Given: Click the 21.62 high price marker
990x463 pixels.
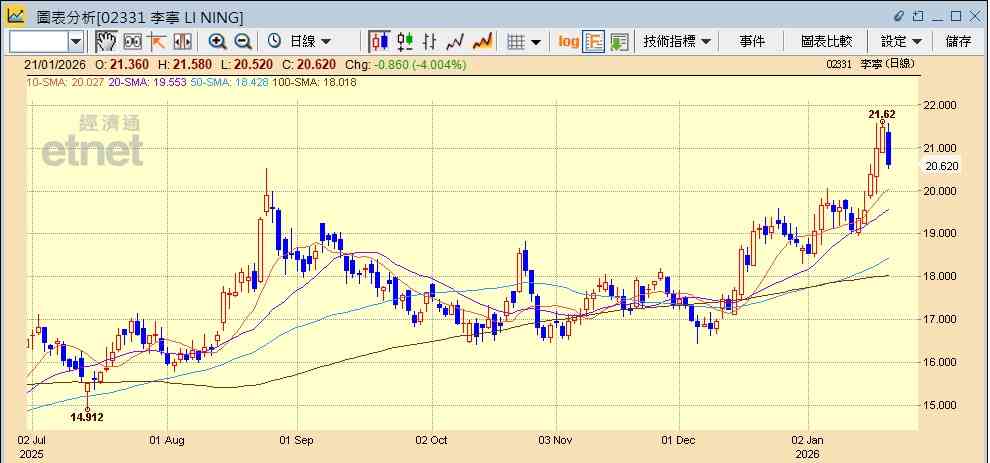Looking at the screenshot, I should click(881, 114).
